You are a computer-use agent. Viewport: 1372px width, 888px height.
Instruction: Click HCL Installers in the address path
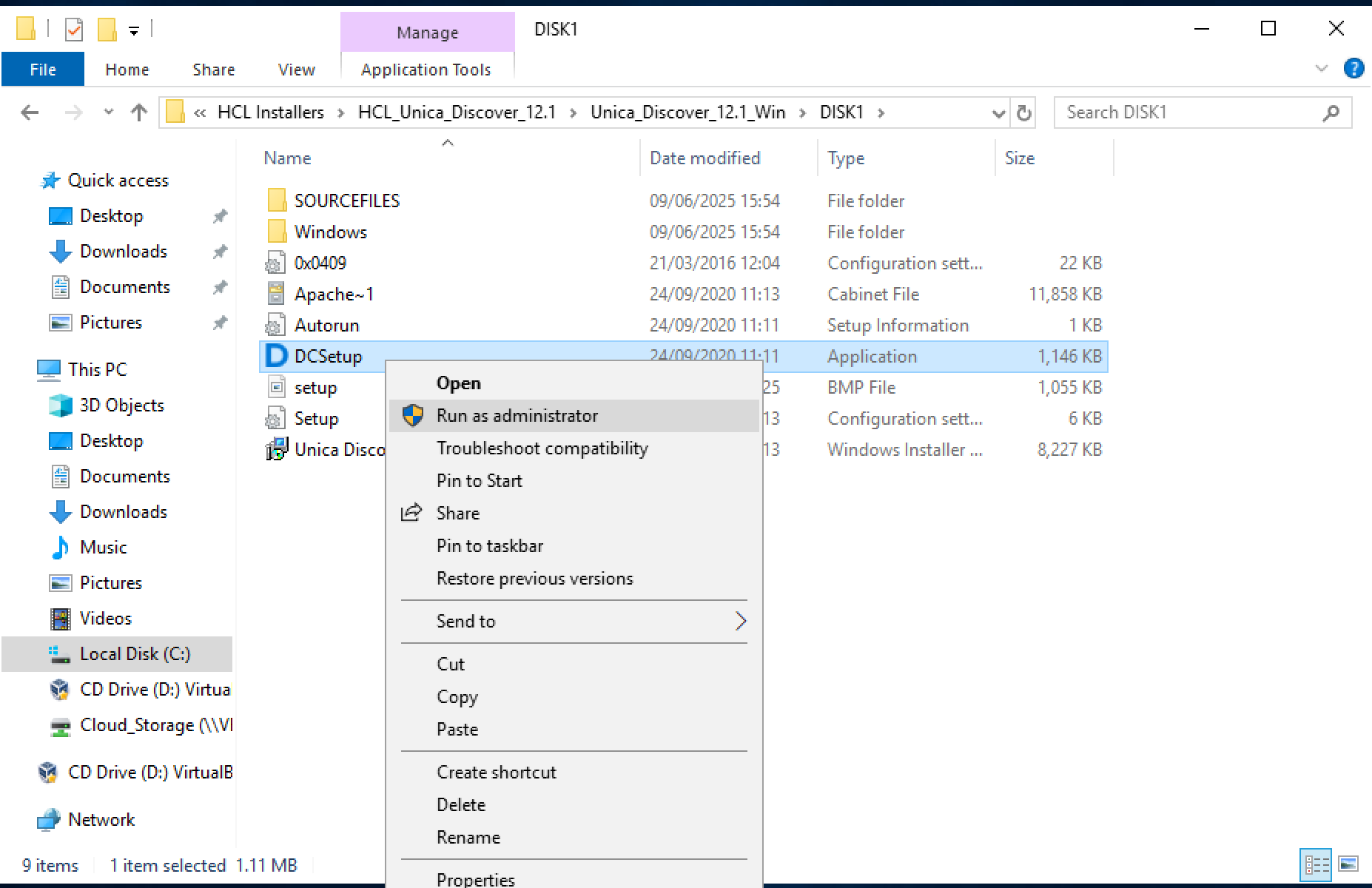click(x=271, y=112)
